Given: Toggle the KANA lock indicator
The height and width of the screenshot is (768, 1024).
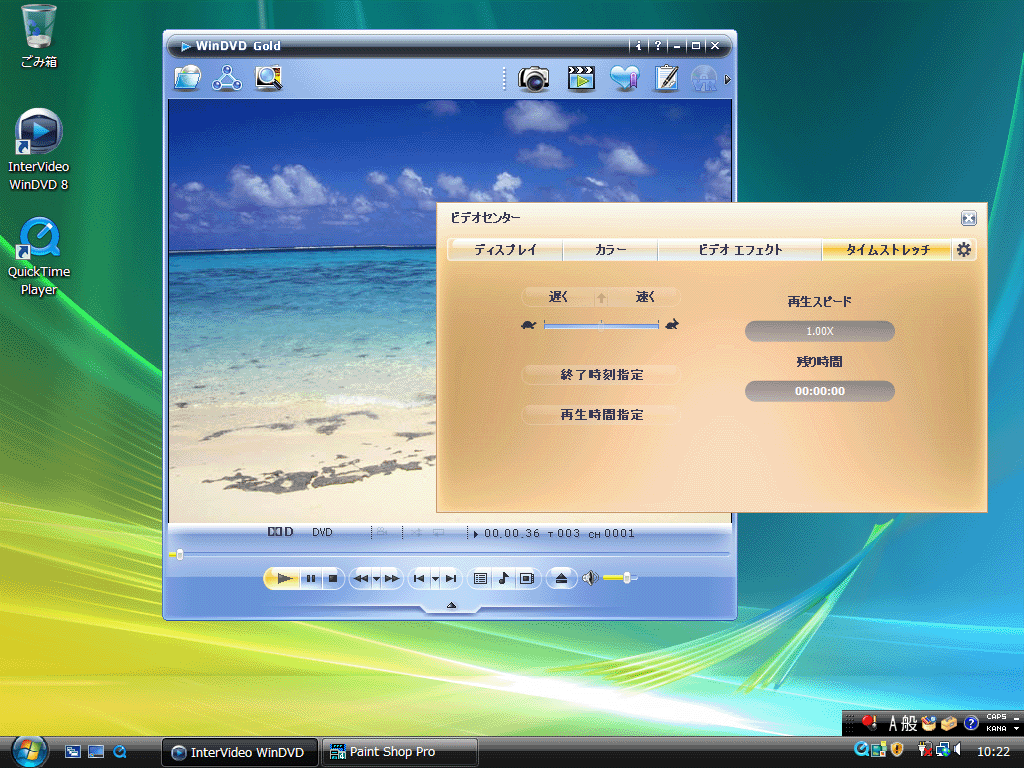Looking at the screenshot, I should click(x=996, y=728).
